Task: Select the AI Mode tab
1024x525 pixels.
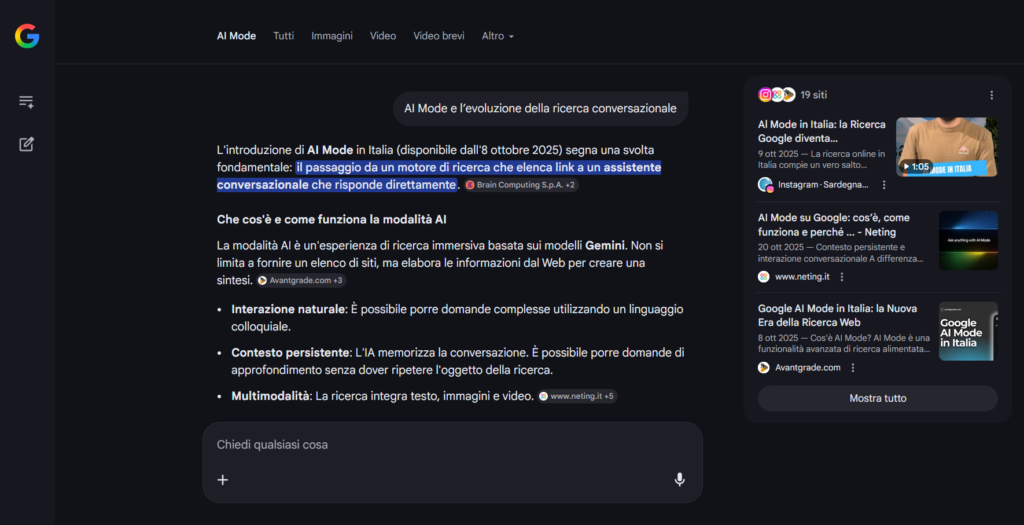Action: [x=236, y=36]
